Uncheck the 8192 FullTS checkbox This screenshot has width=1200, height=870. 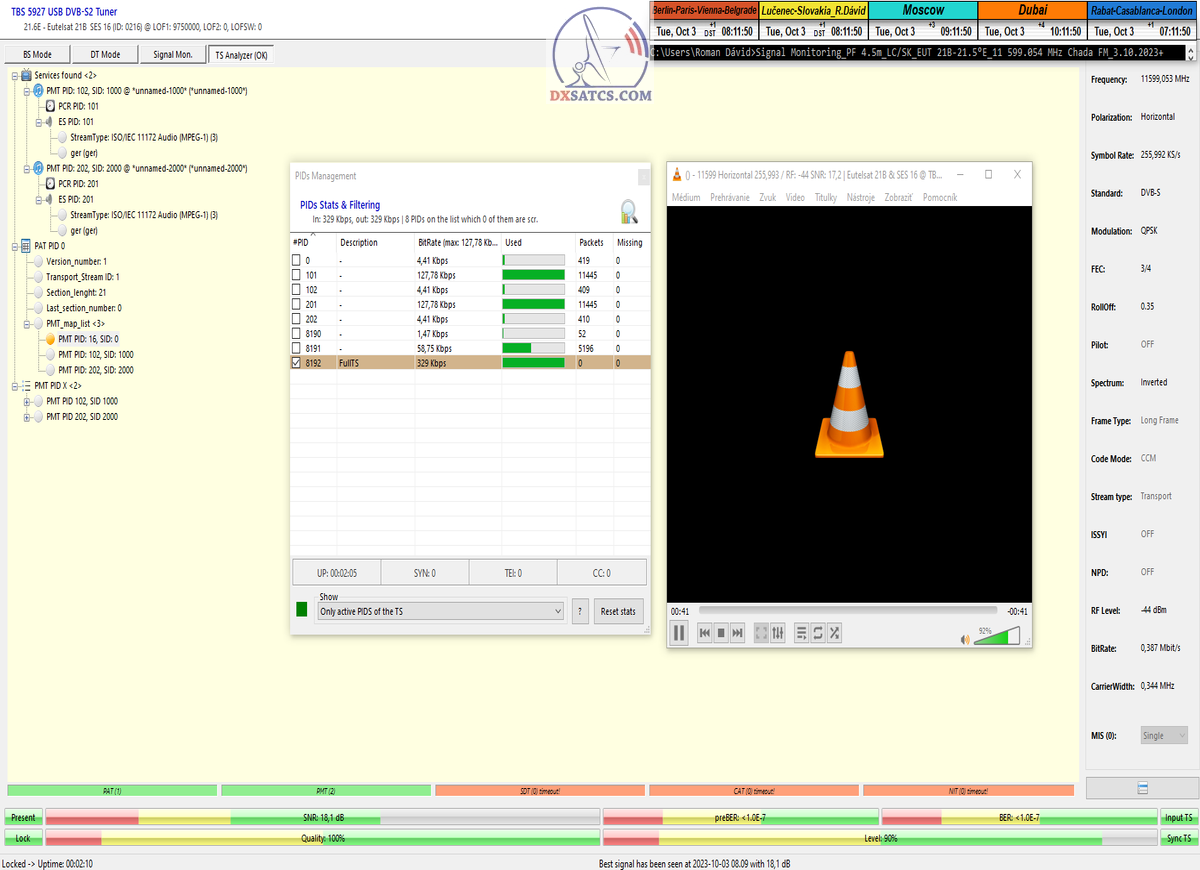[296, 363]
